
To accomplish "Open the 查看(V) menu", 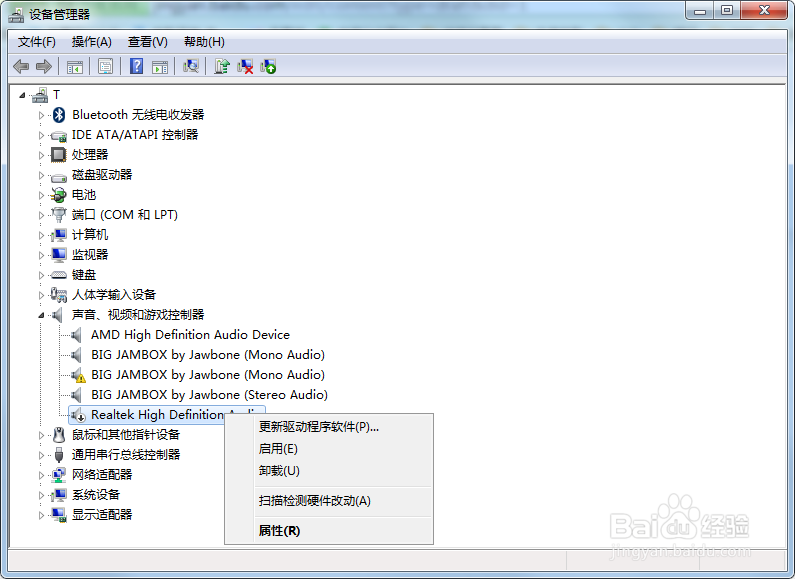I will [148, 42].
